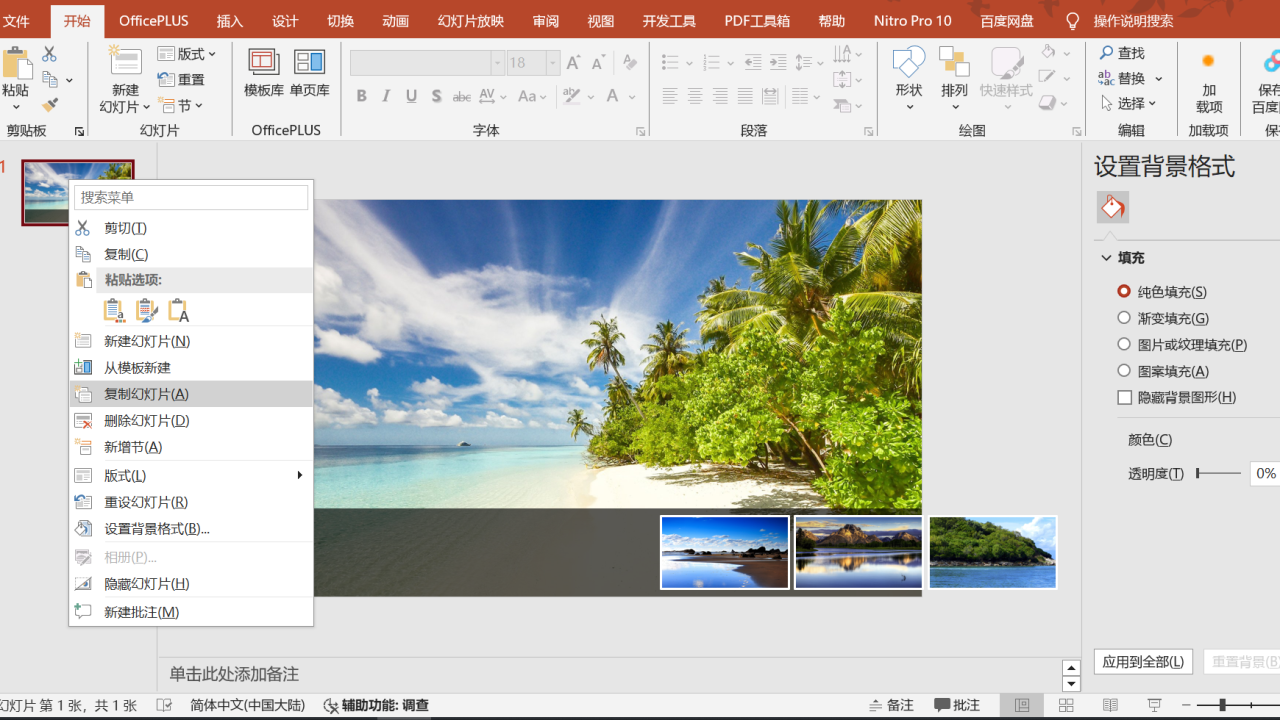
Task: Expand the 选择 dropdown in editing group
Action: click(1130, 103)
